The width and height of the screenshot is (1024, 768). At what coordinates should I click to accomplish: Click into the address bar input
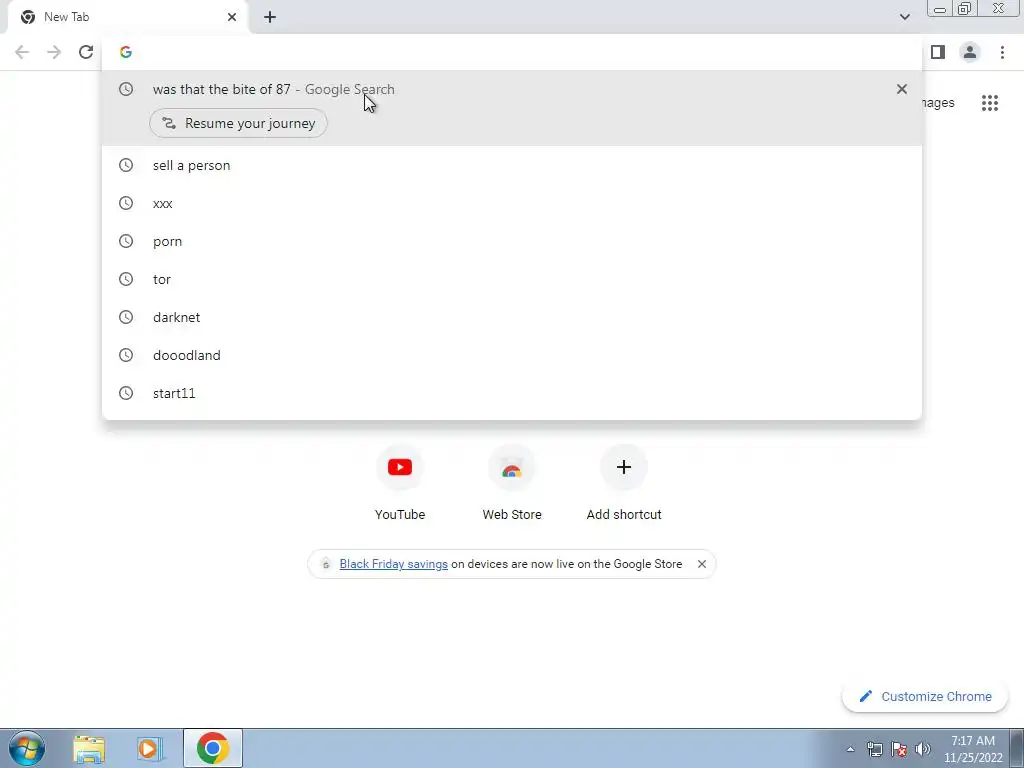[512, 52]
